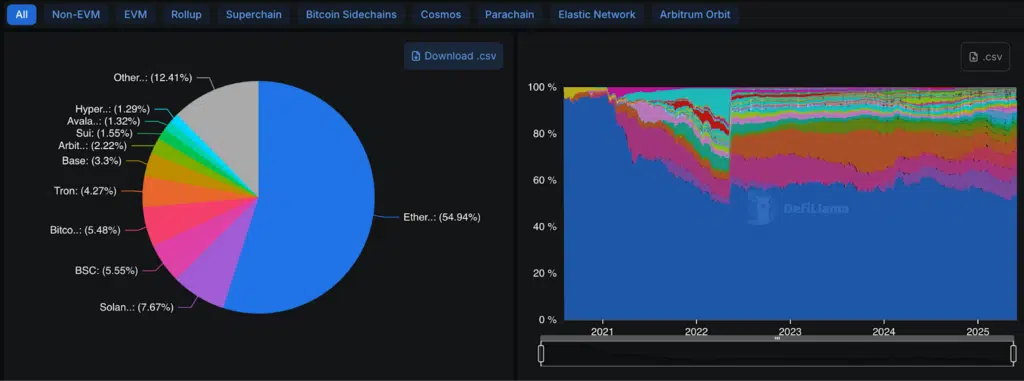The image size is (1024, 381).
Task: Click the time range slider's top grip bar
Action: click(x=777, y=339)
